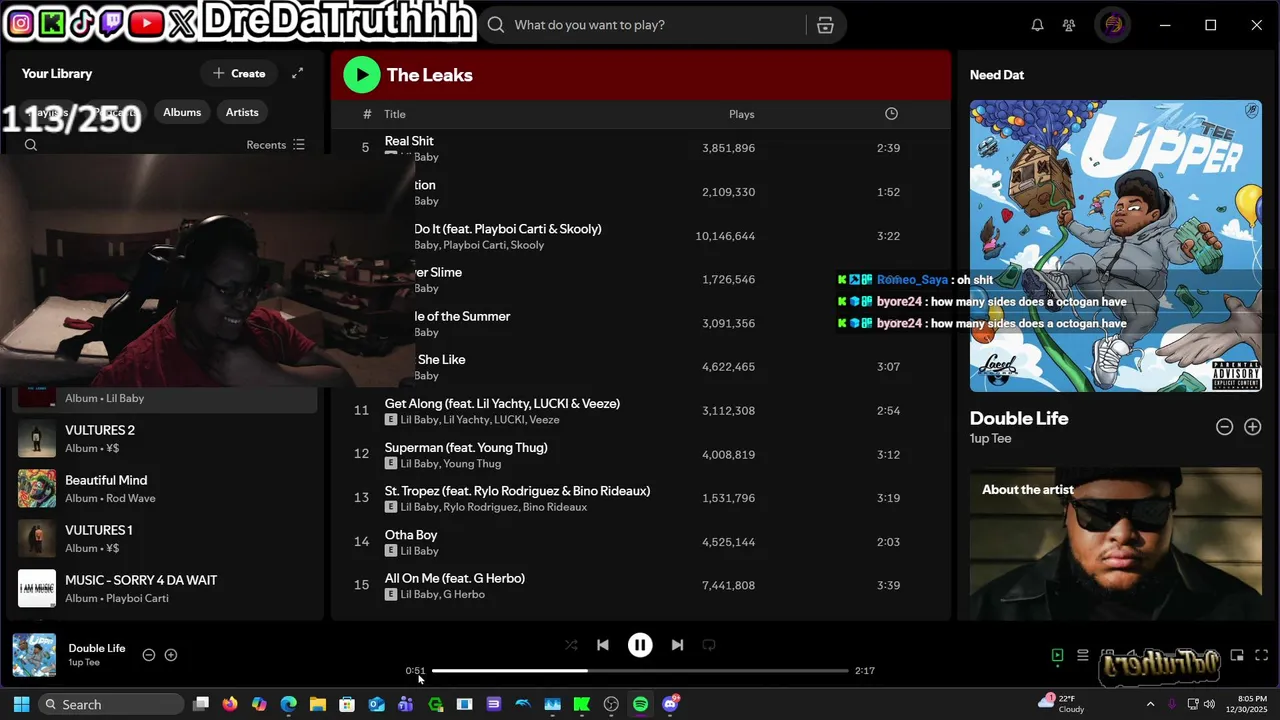Enter full screen player mode
1280x720 pixels.
coord(1261,655)
